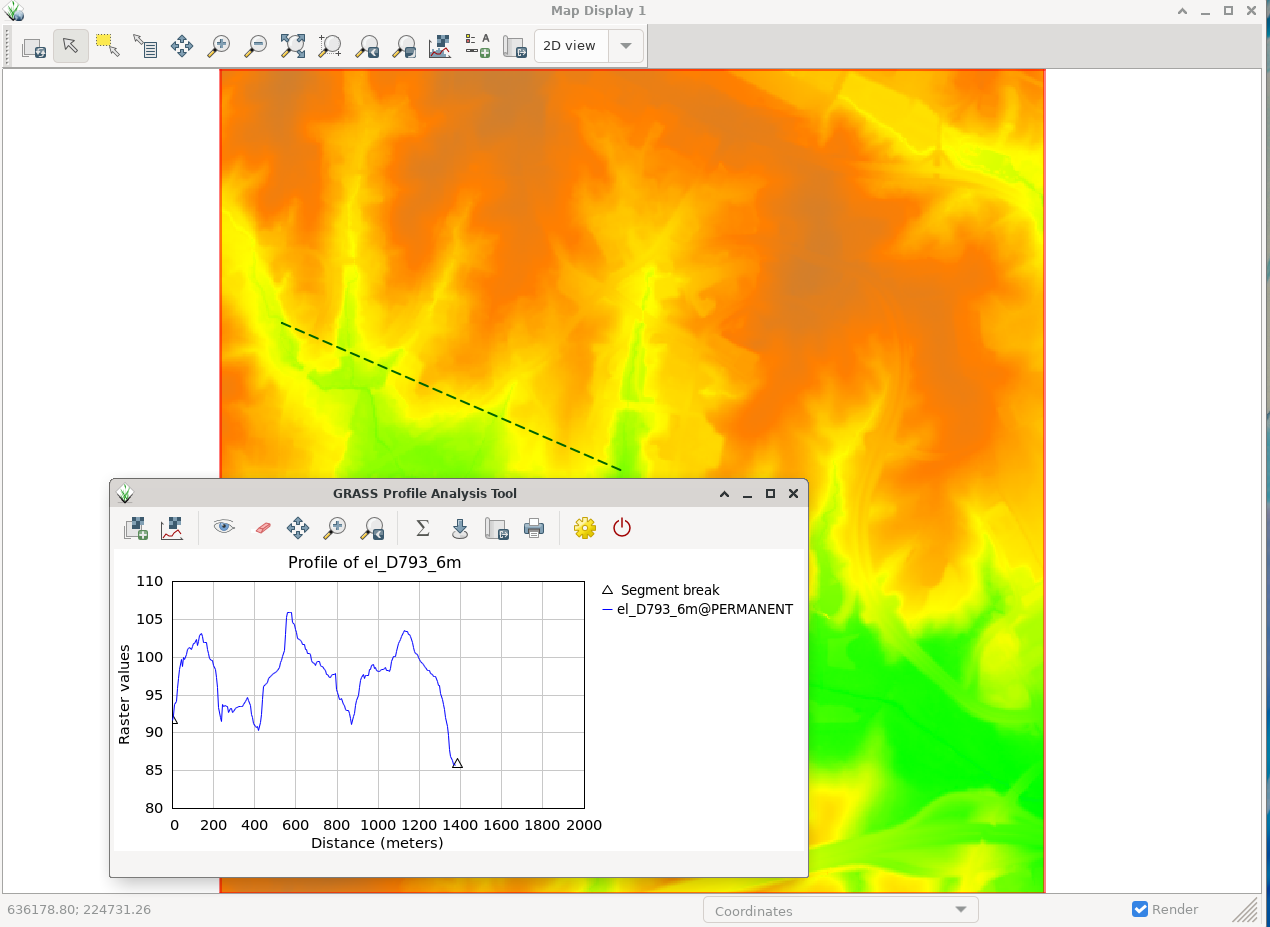
Task: Zoom back icon in Profile Analysis Tool
Action: tap(373, 528)
